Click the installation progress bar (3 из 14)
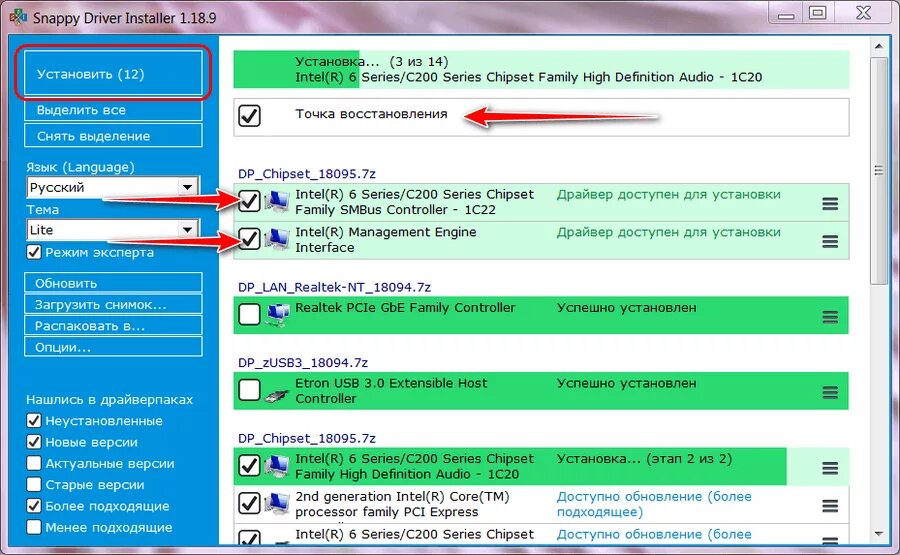This screenshot has width=900, height=555. point(541,69)
